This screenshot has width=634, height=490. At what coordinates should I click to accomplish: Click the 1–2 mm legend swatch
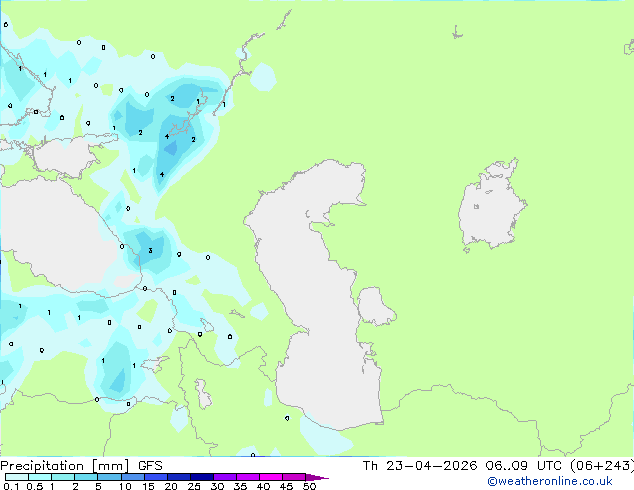63,477
